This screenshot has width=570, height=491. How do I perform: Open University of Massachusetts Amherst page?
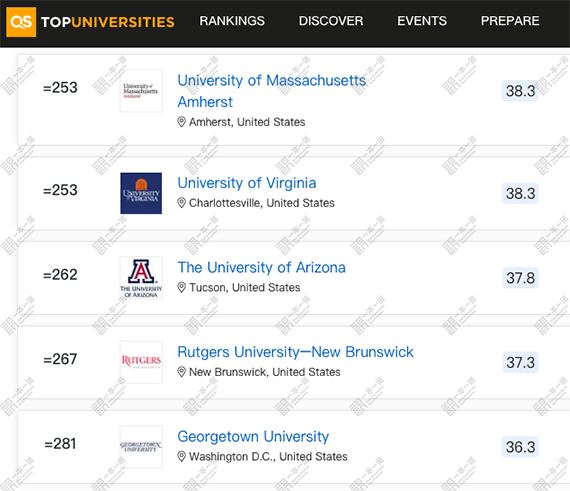coord(272,91)
